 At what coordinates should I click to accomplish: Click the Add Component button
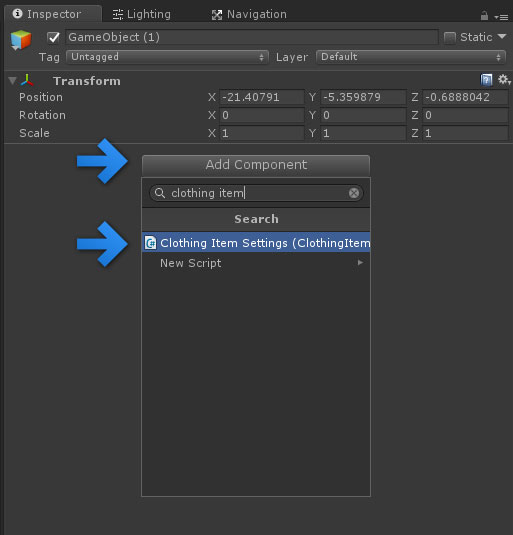click(x=256, y=165)
